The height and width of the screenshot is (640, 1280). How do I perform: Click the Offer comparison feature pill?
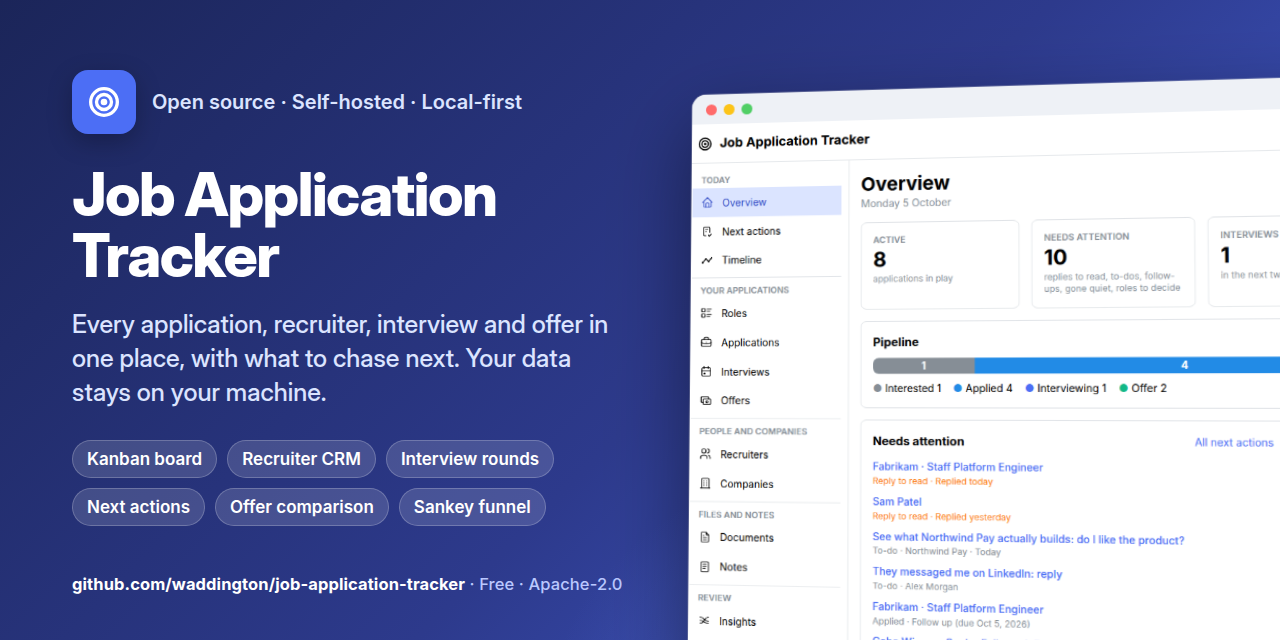click(x=302, y=507)
